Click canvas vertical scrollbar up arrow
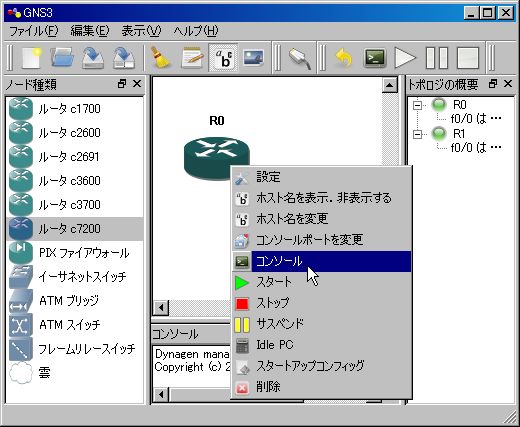520x427 pixels. (389, 85)
